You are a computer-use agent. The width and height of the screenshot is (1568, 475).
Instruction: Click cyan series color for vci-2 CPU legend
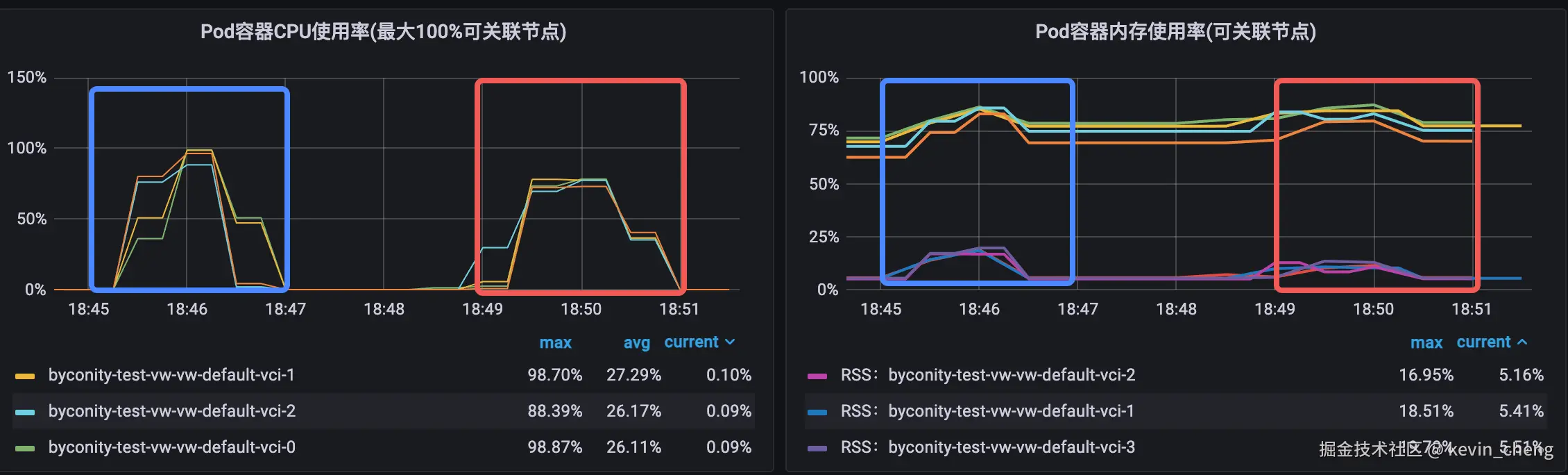[x=25, y=412]
